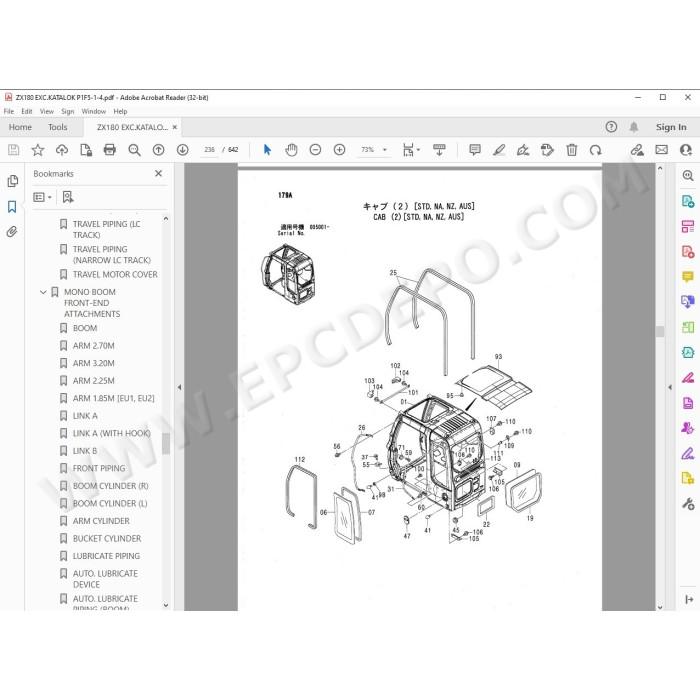Open the Help question mark
The image size is (700, 700).
[611, 127]
